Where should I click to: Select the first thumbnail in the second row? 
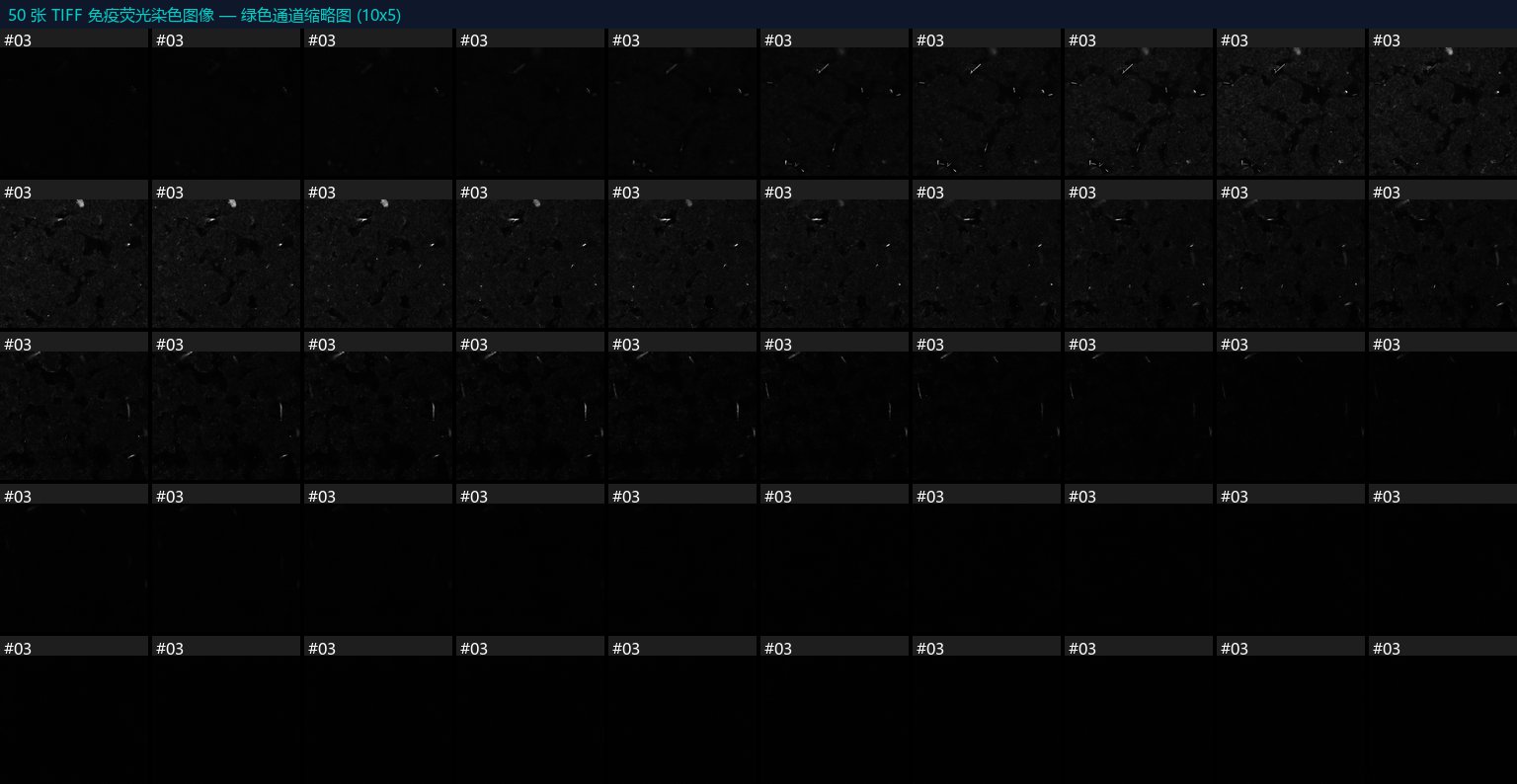[x=74, y=255]
